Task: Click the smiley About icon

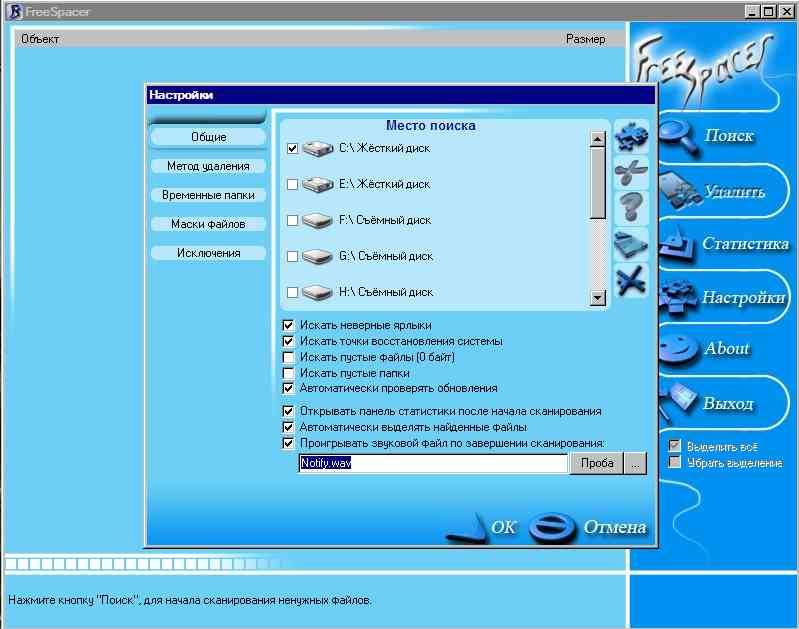Action: 675,349
